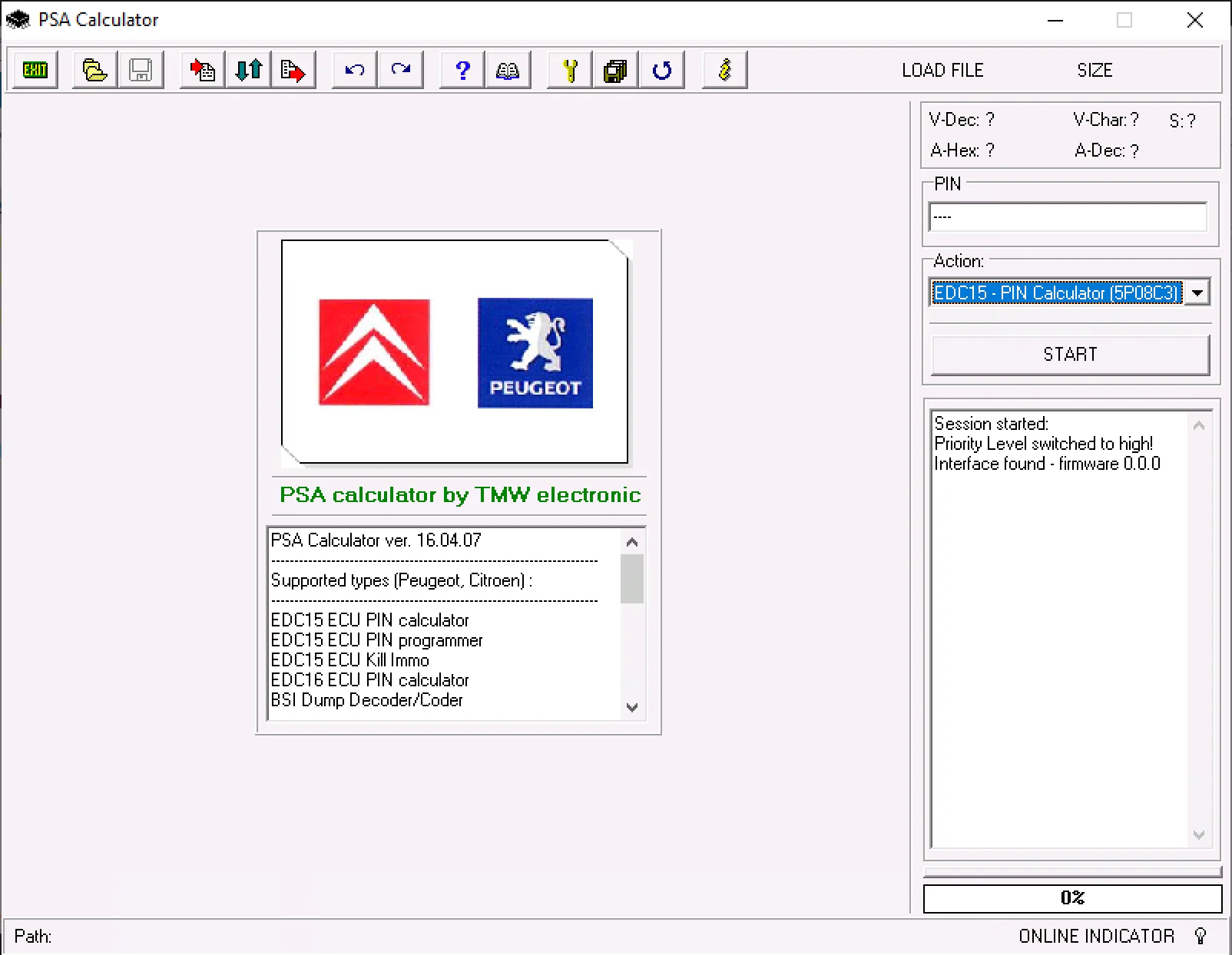Open a file with the folder icon
Image resolution: width=1232 pixels, height=955 pixels.
94,70
